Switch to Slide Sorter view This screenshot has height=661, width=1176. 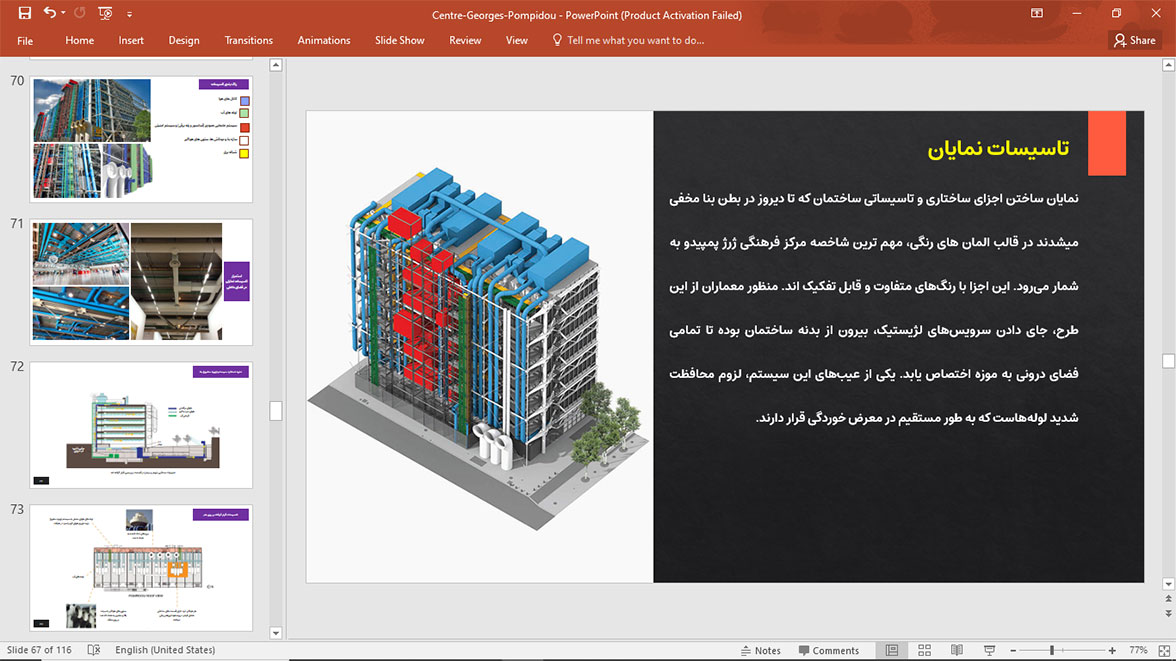(x=924, y=650)
